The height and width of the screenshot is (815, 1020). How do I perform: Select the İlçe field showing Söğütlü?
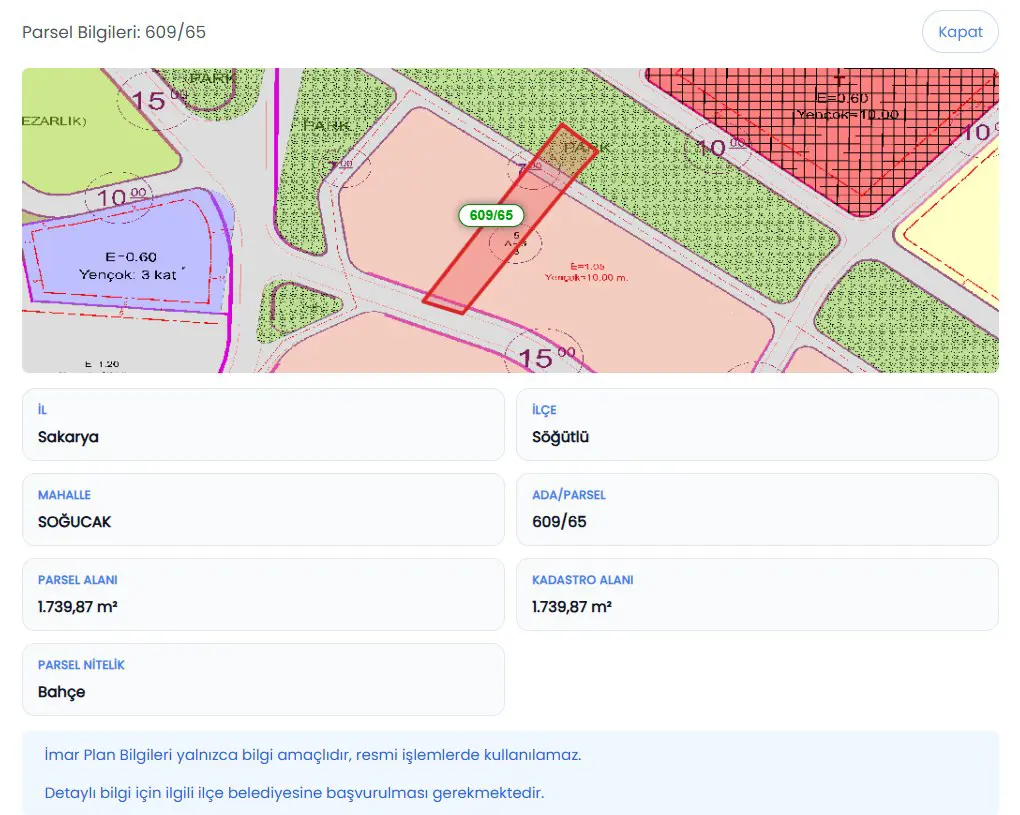point(757,425)
